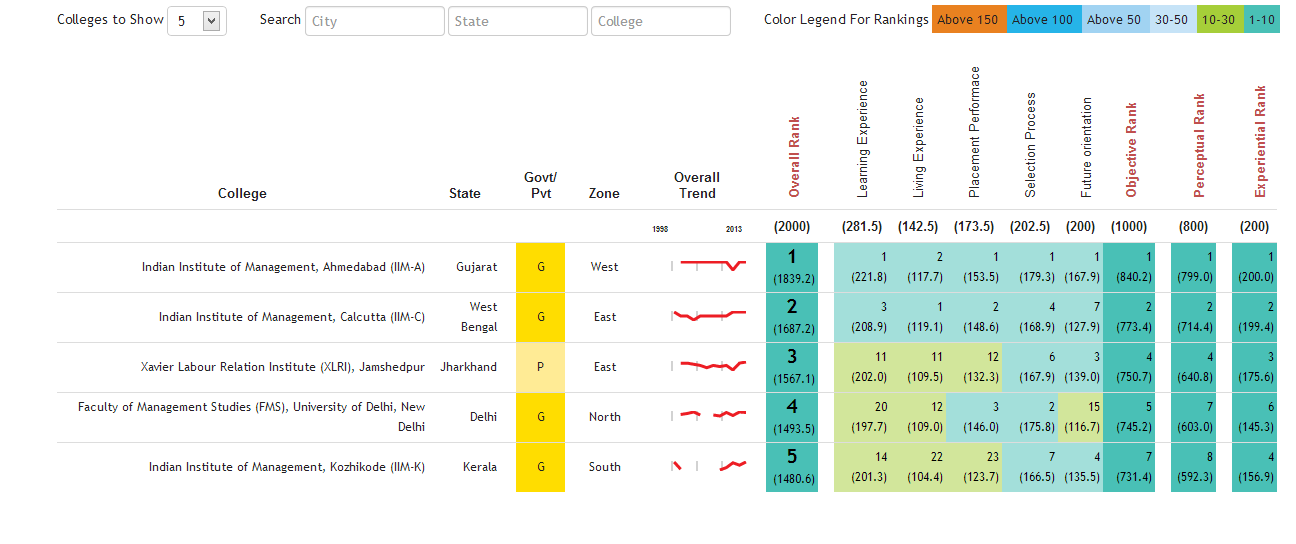Click FMS perceptual rank cell (603.0)
The height and width of the screenshot is (544, 1296).
click(x=1191, y=417)
